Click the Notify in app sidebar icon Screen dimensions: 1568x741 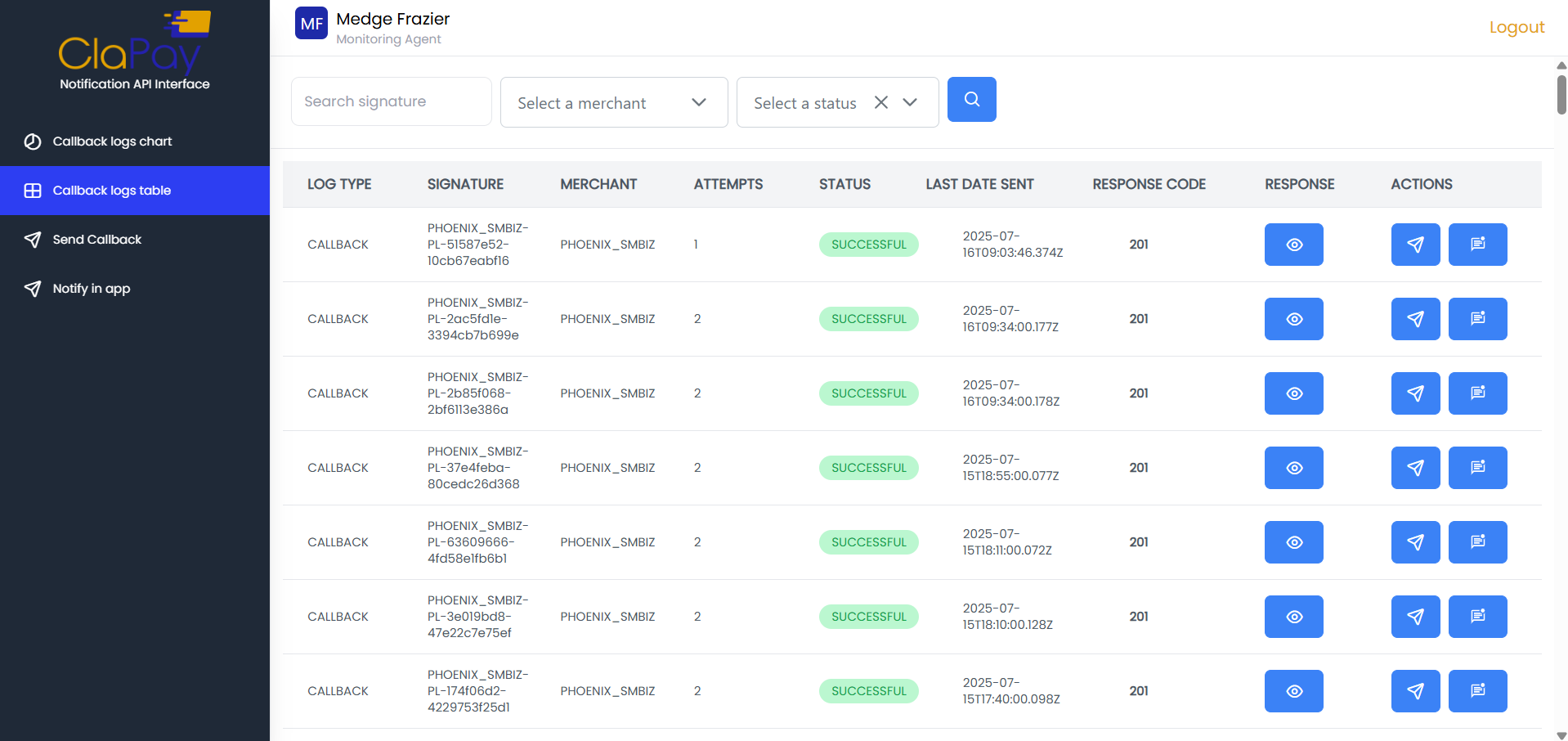coord(33,289)
